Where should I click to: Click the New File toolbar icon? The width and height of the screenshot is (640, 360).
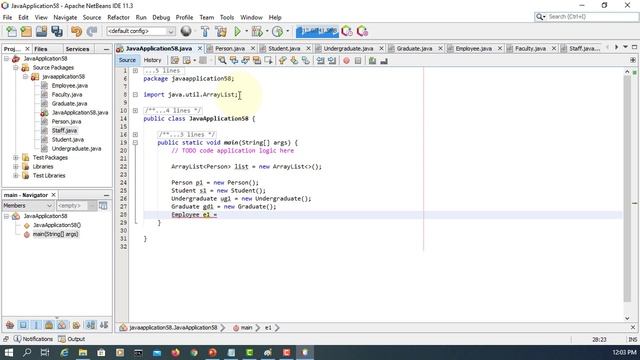pos(11,31)
